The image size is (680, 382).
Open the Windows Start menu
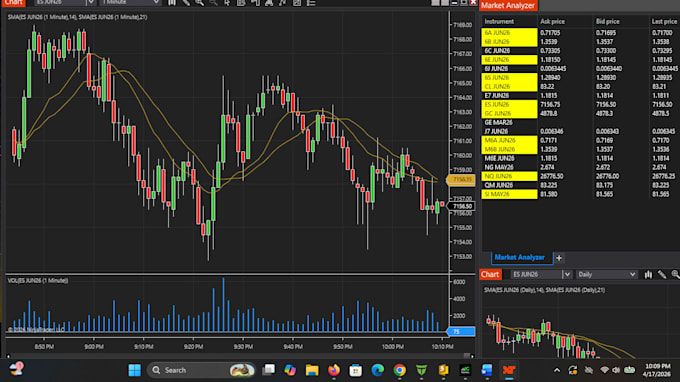[134, 370]
